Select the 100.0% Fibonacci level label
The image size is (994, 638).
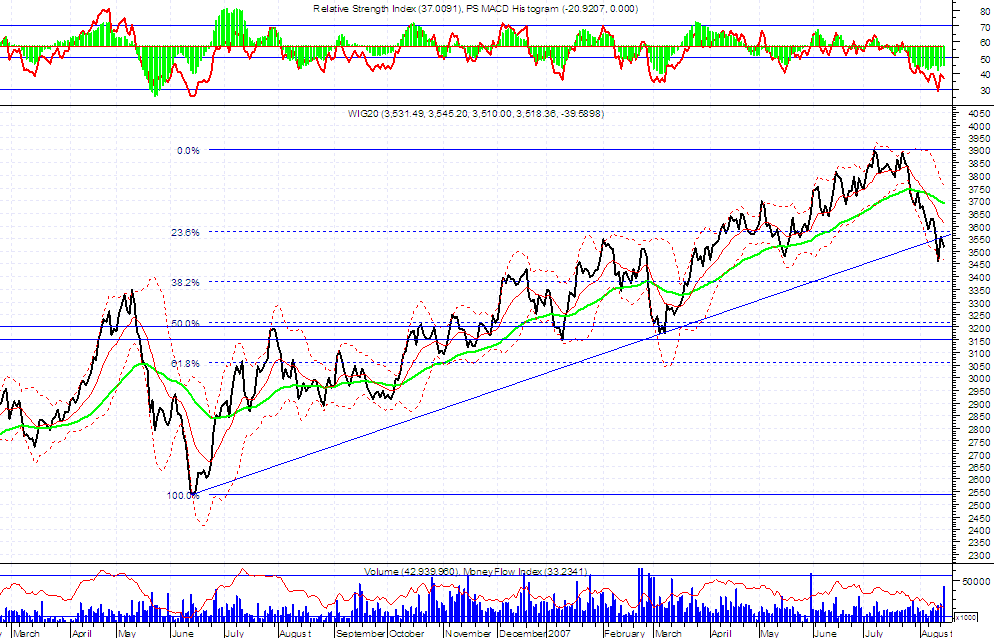pos(183,495)
